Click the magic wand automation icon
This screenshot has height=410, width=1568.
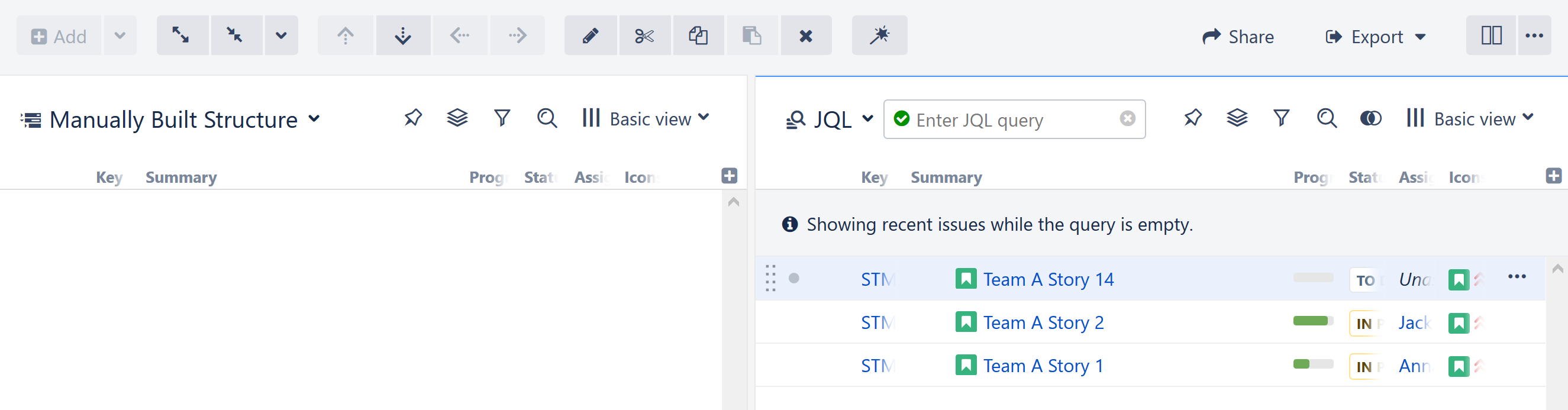879,36
